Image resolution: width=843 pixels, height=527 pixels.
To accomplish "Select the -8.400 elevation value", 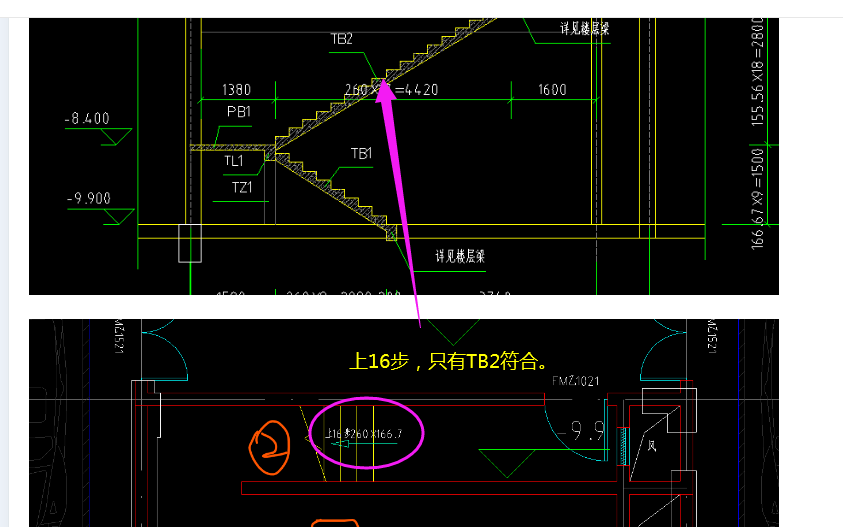I will coord(87,119).
